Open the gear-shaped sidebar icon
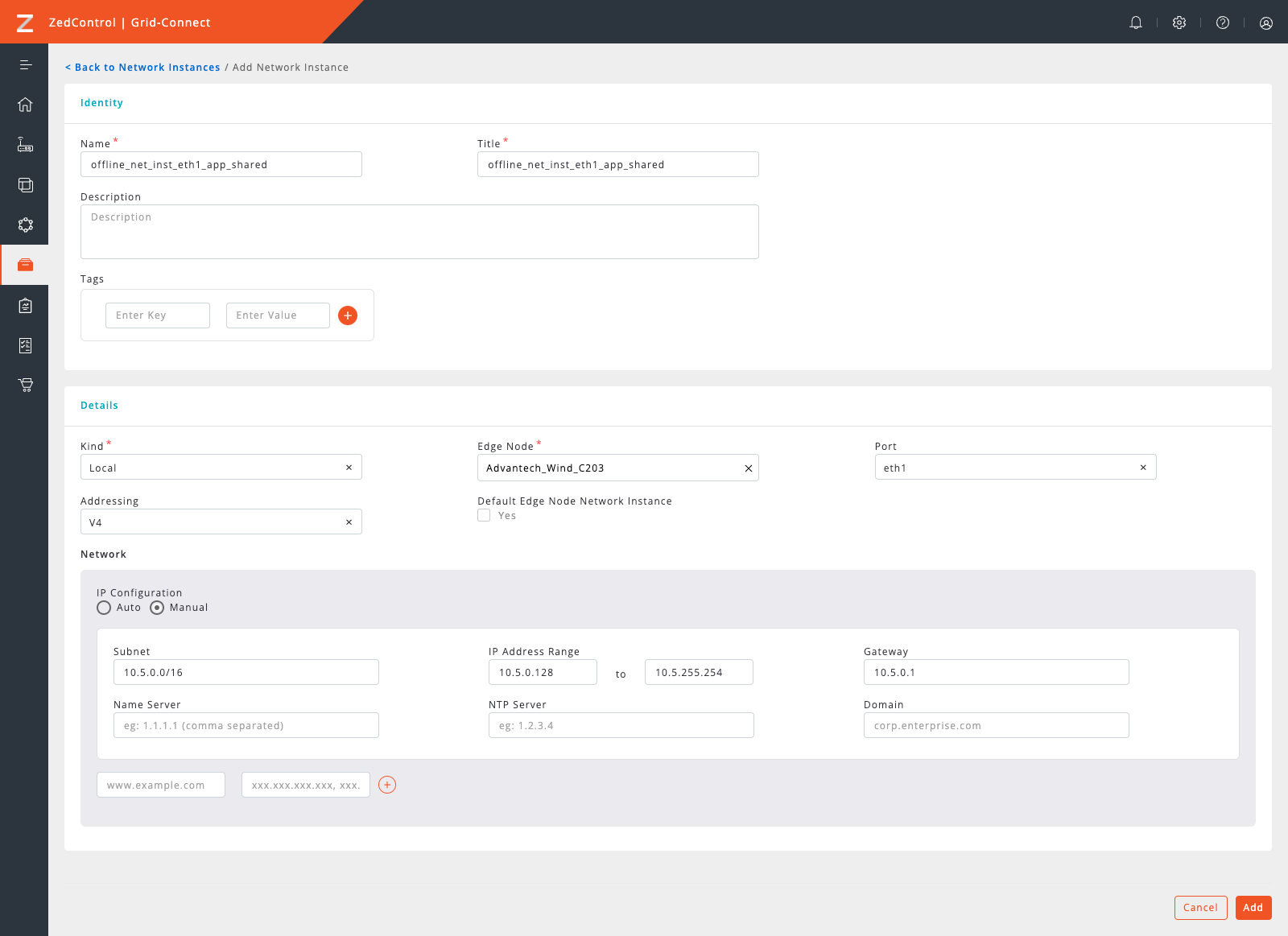Screen dimensions: 1288x936 click(x=26, y=225)
